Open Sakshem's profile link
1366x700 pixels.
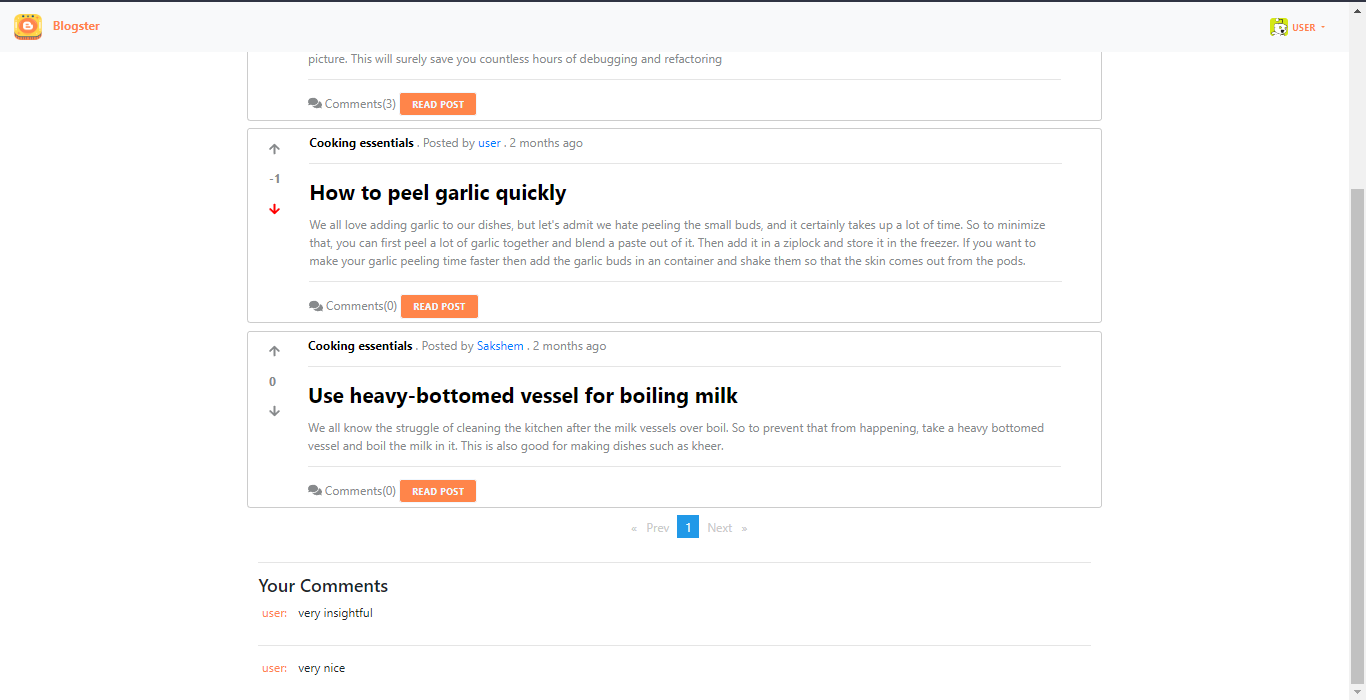(500, 345)
